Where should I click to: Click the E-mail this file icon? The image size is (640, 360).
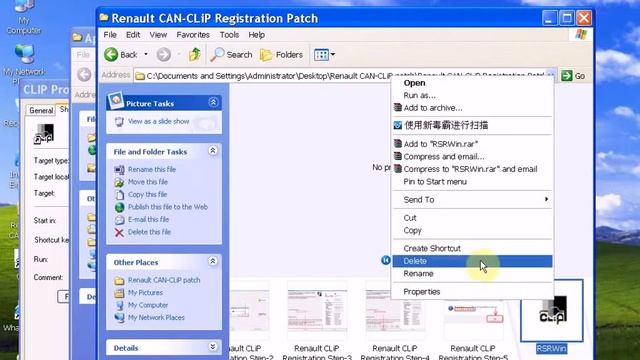tap(119, 220)
